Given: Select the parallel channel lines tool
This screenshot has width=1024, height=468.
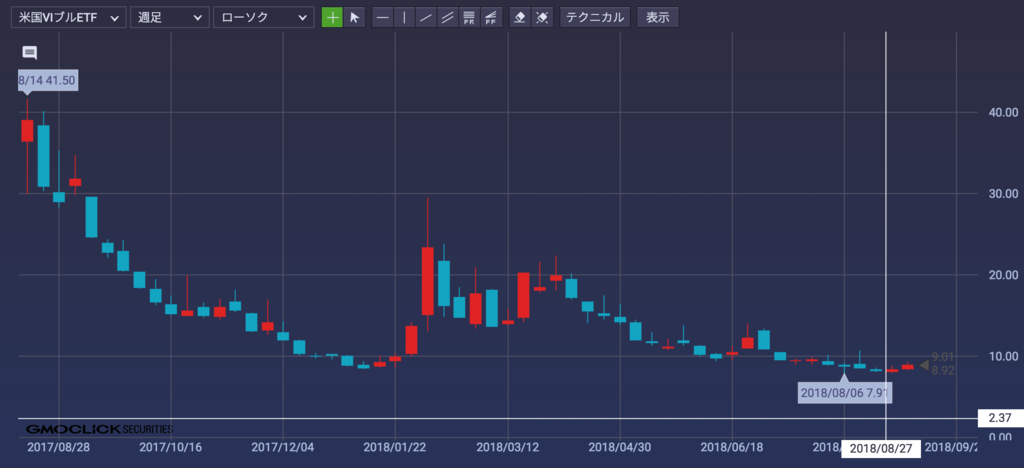Looking at the screenshot, I should click(x=447, y=18).
